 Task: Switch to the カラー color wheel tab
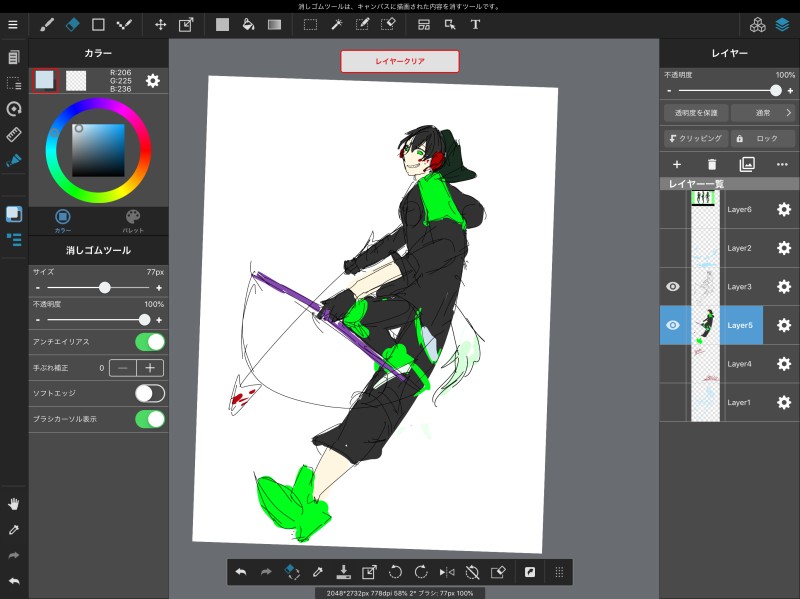pyautogui.click(x=63, y=221)
